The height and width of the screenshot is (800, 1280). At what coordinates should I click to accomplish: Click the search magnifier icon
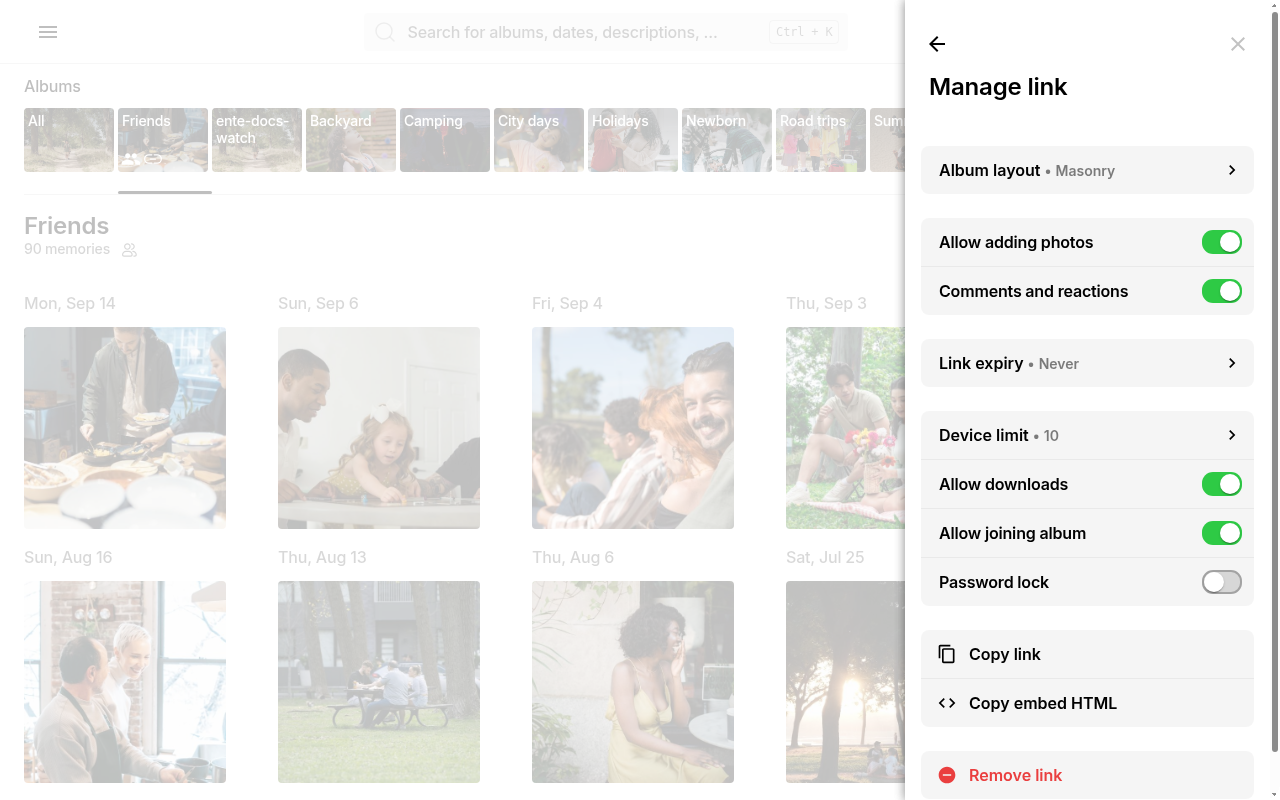point(385,32)
